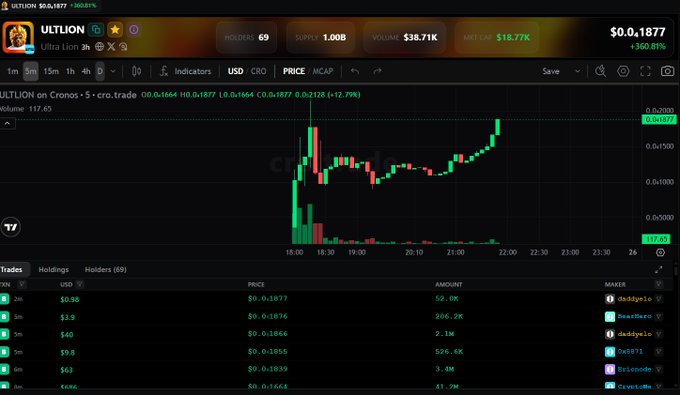The image size is (680, 395).
Task: Click the ULTLION token avatar image
Action: tap(18, 38)
